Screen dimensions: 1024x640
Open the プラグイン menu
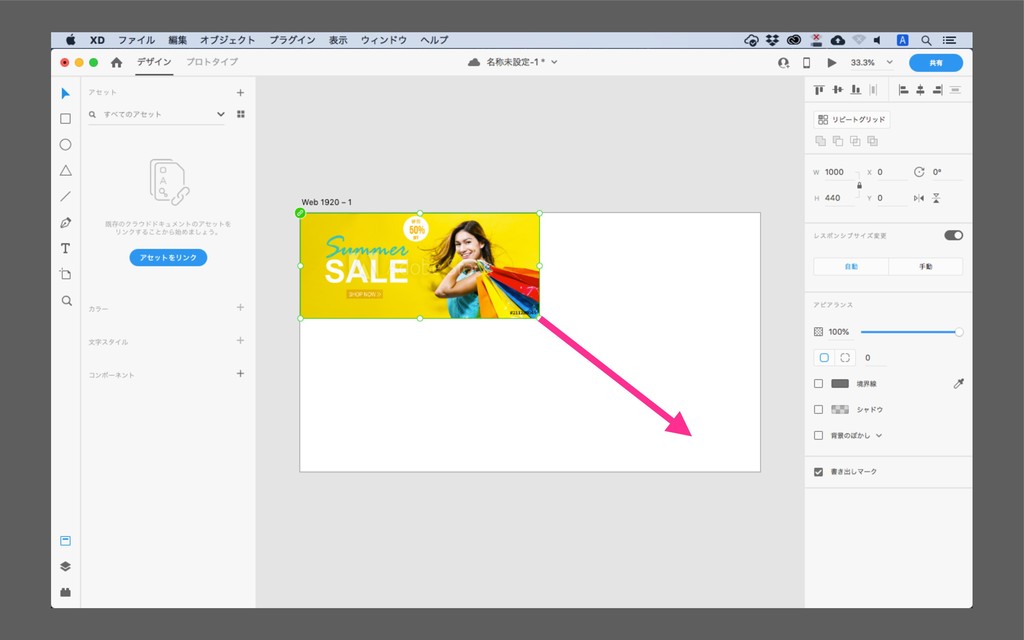[x=293, y=40]
